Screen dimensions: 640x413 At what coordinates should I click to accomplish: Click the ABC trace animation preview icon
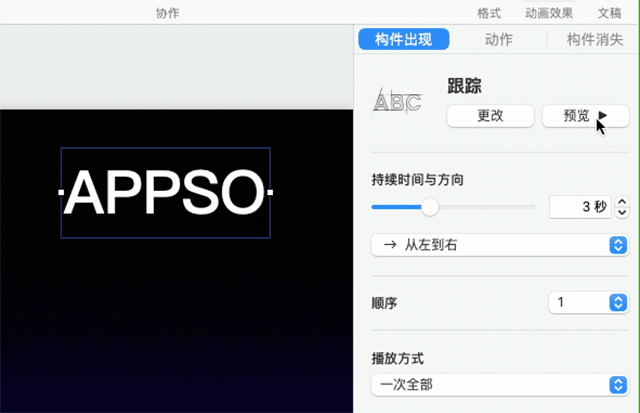397,101
